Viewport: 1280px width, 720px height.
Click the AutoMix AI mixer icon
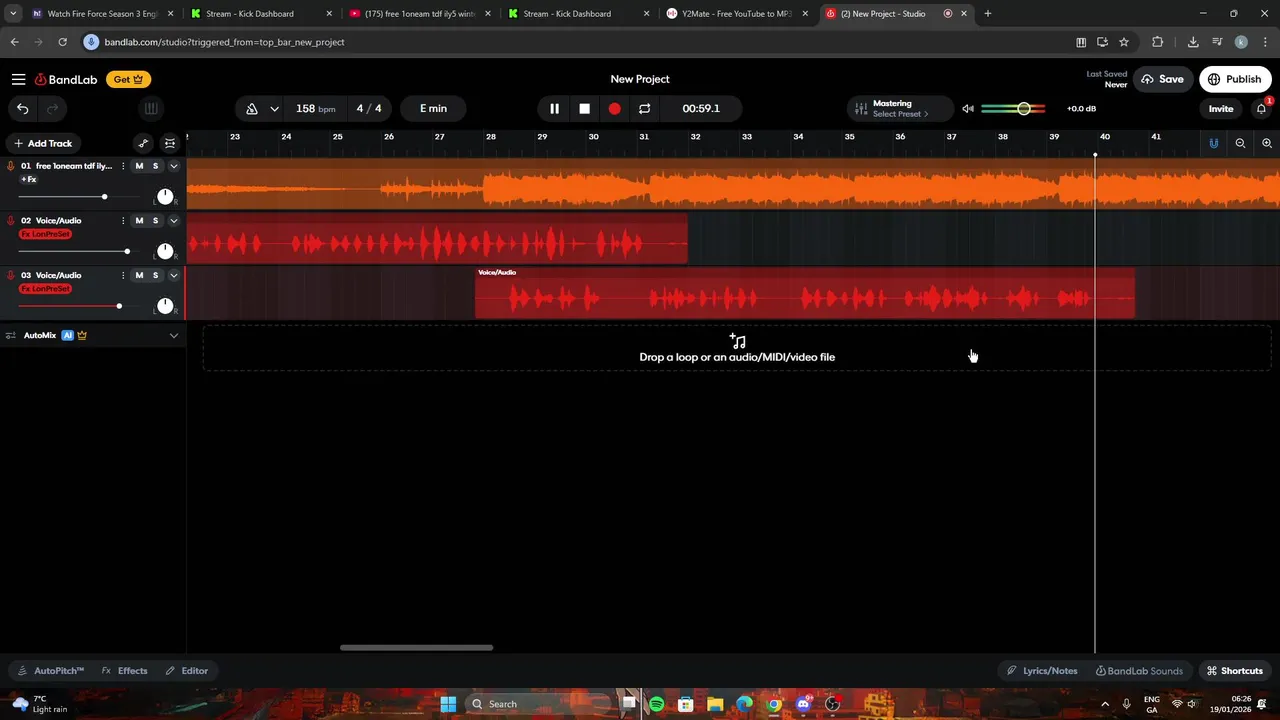11,335
